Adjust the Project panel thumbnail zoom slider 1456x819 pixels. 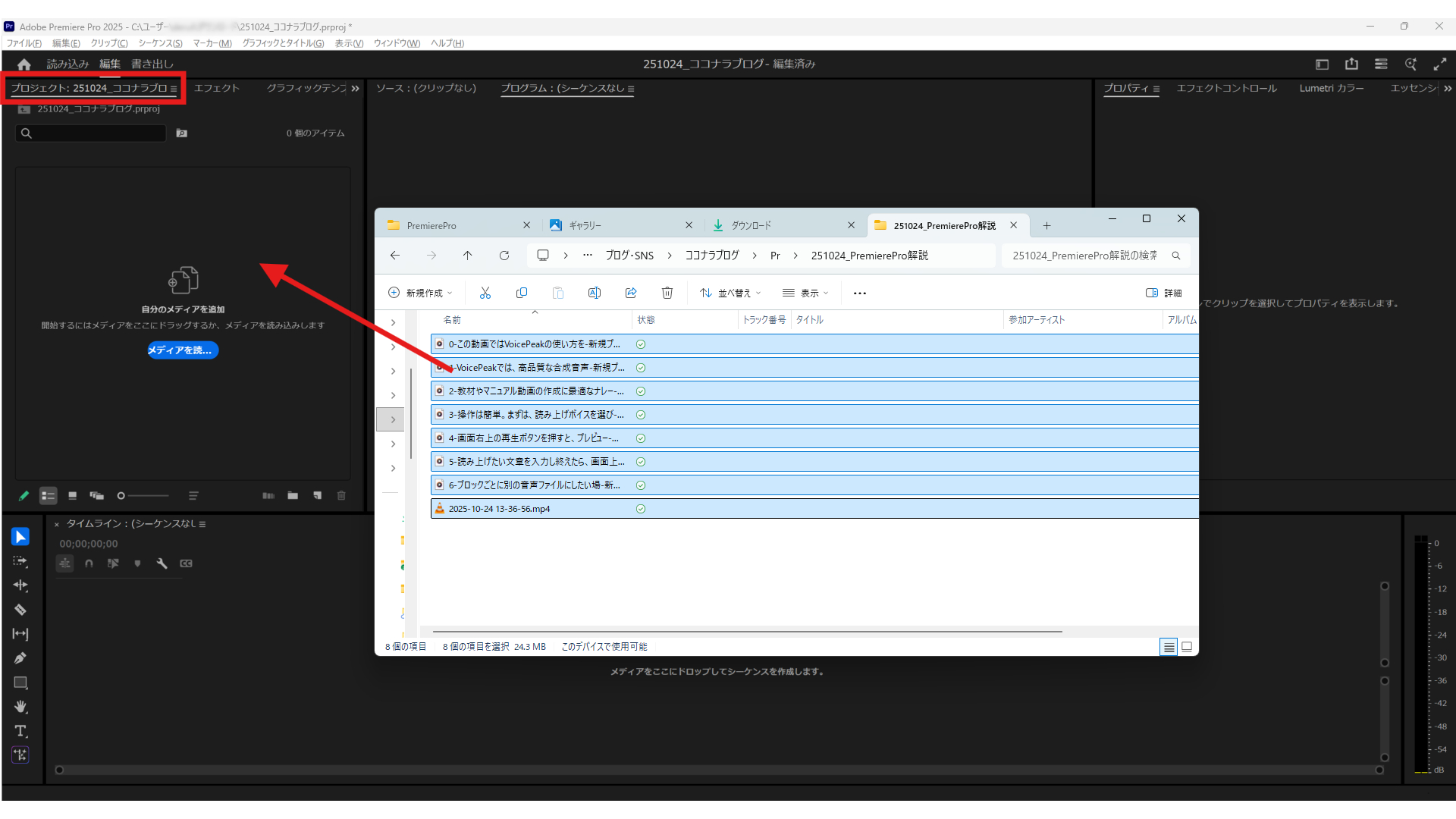click(143, 496)
